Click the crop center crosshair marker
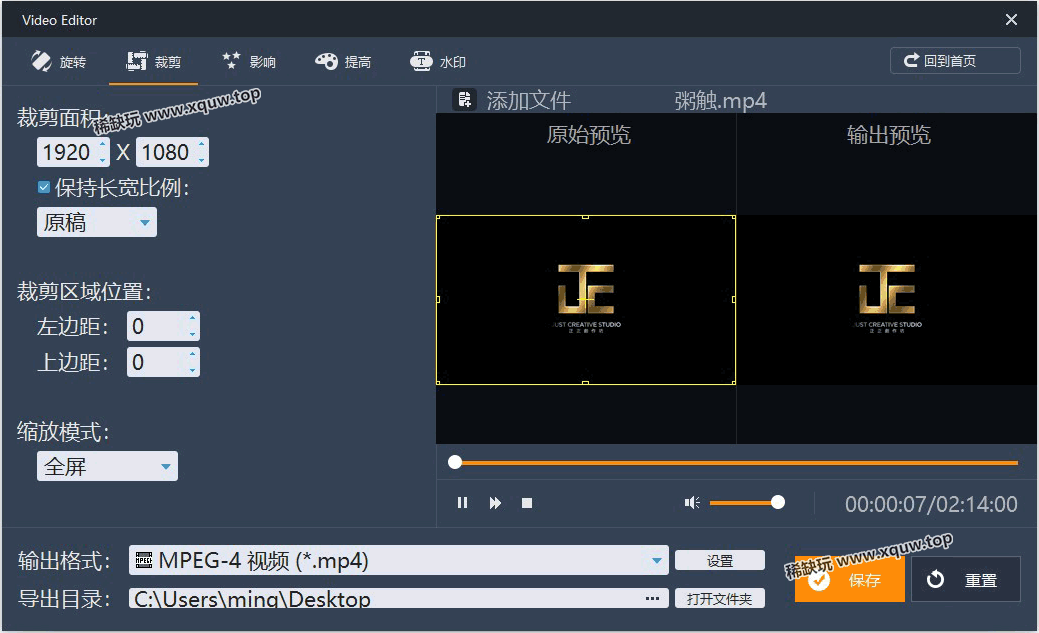 coord(585,300)
